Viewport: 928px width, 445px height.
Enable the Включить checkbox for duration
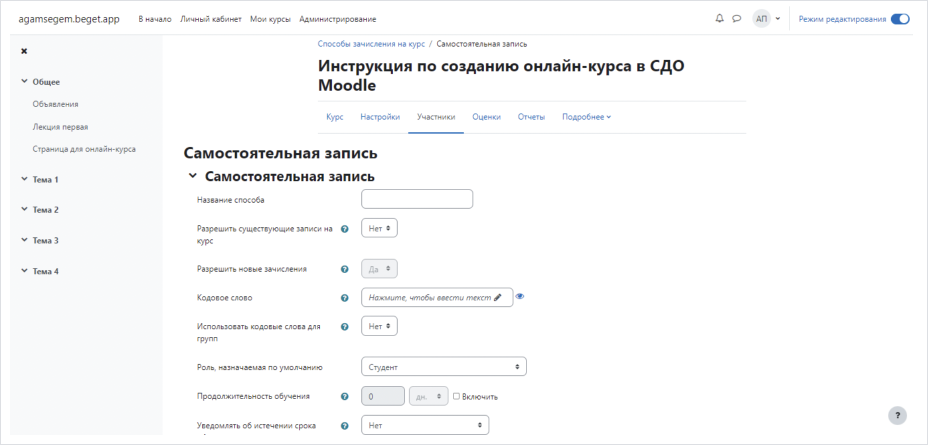pyautogui.click(x=456, y=396)
